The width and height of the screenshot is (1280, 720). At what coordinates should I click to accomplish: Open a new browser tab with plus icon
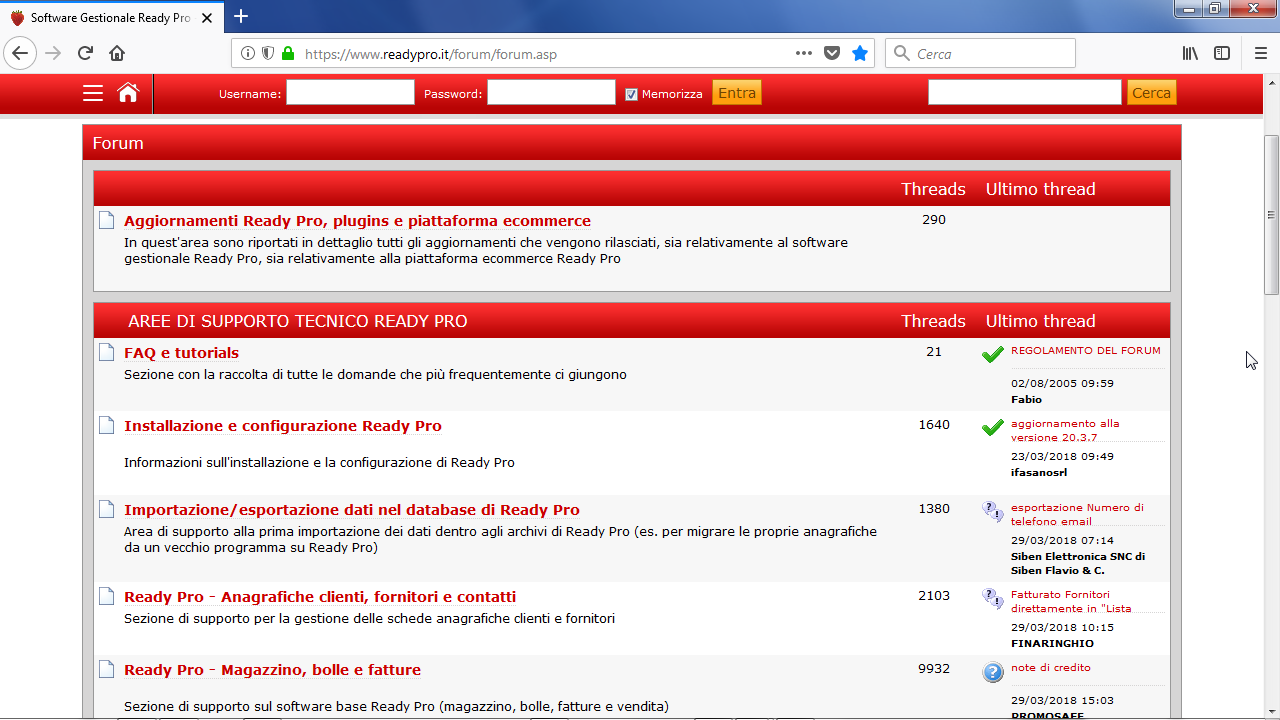241,16
